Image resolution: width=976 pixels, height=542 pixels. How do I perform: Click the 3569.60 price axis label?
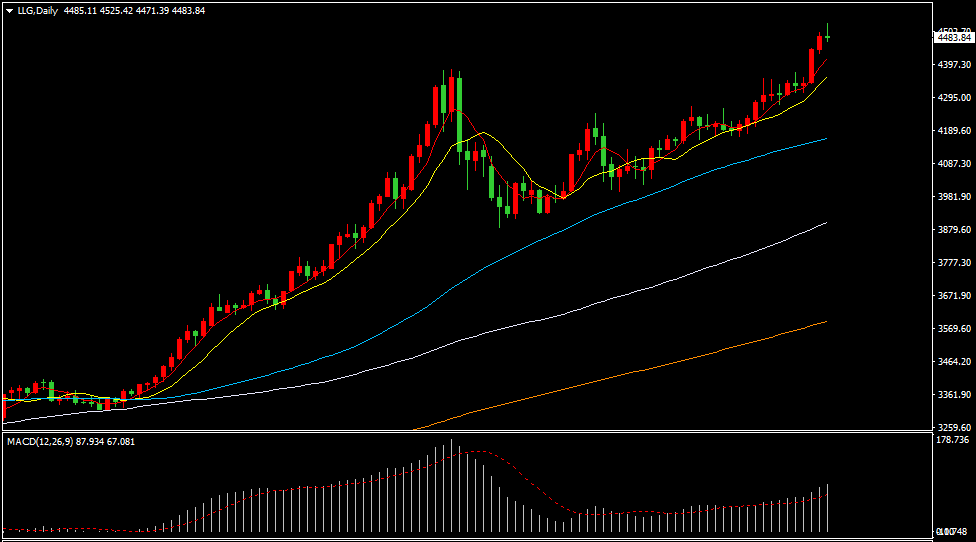(954, 329)
